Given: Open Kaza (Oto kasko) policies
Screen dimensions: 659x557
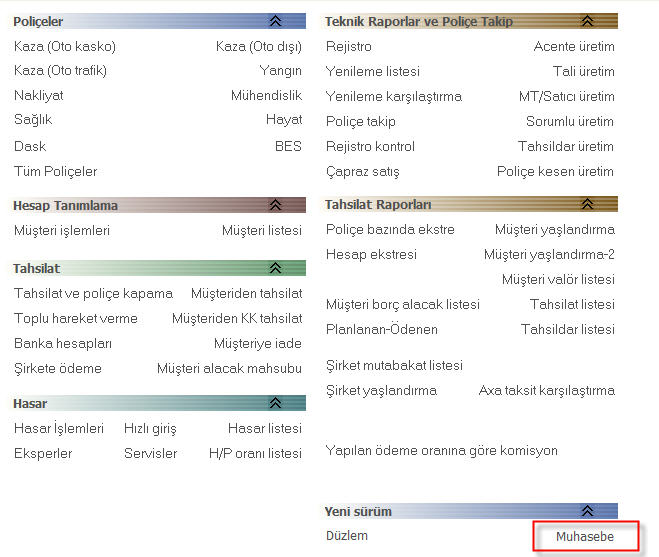Looking at the screenshot, I should point(65,46).
